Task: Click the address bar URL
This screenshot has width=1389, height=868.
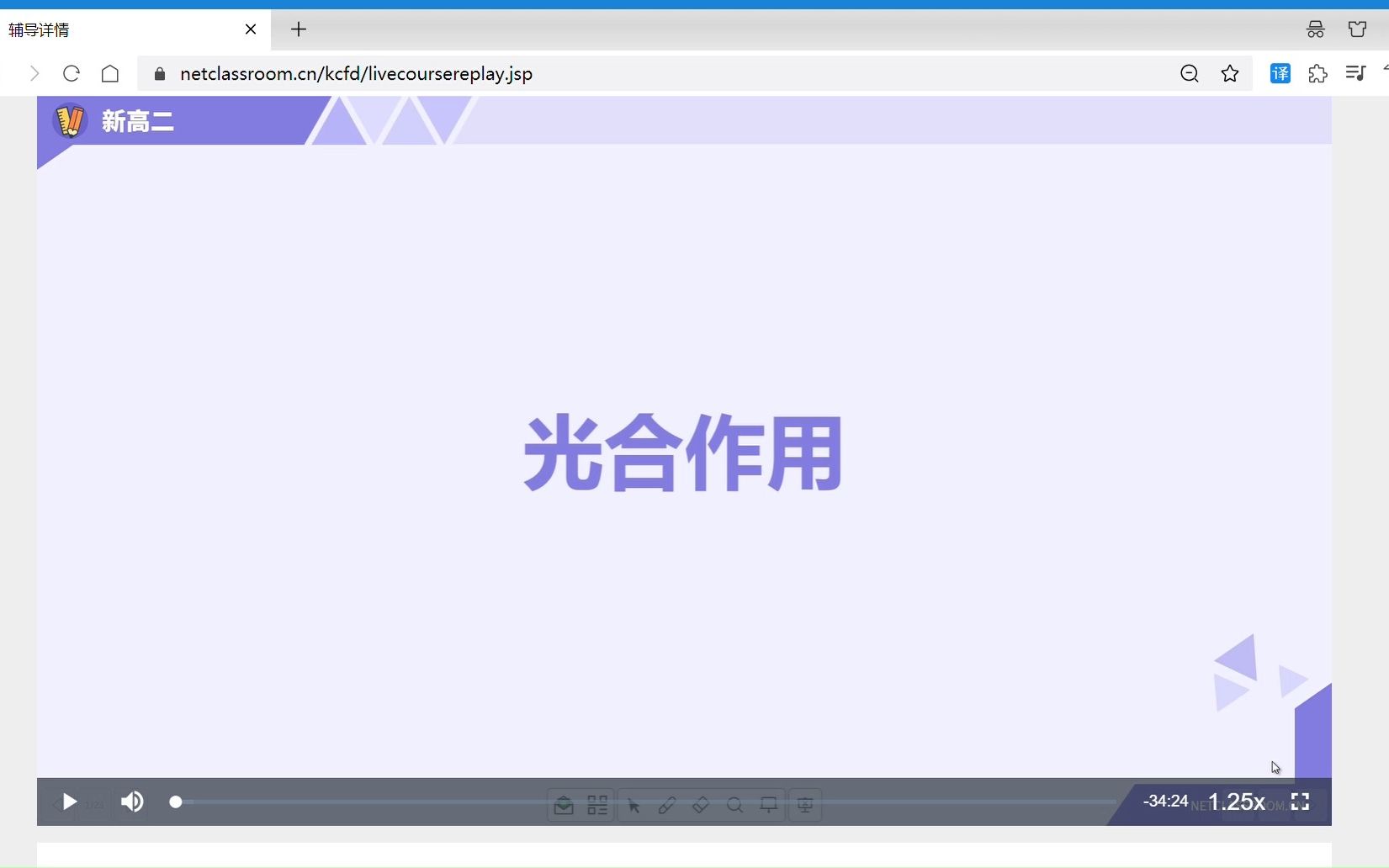Action: [x=356, y=74]
